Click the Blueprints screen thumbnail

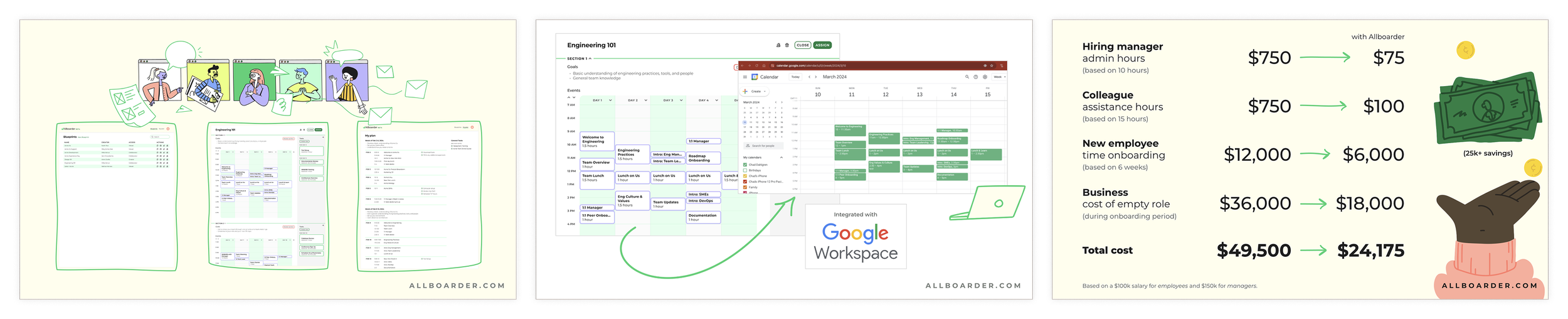[x=117, y=196]
